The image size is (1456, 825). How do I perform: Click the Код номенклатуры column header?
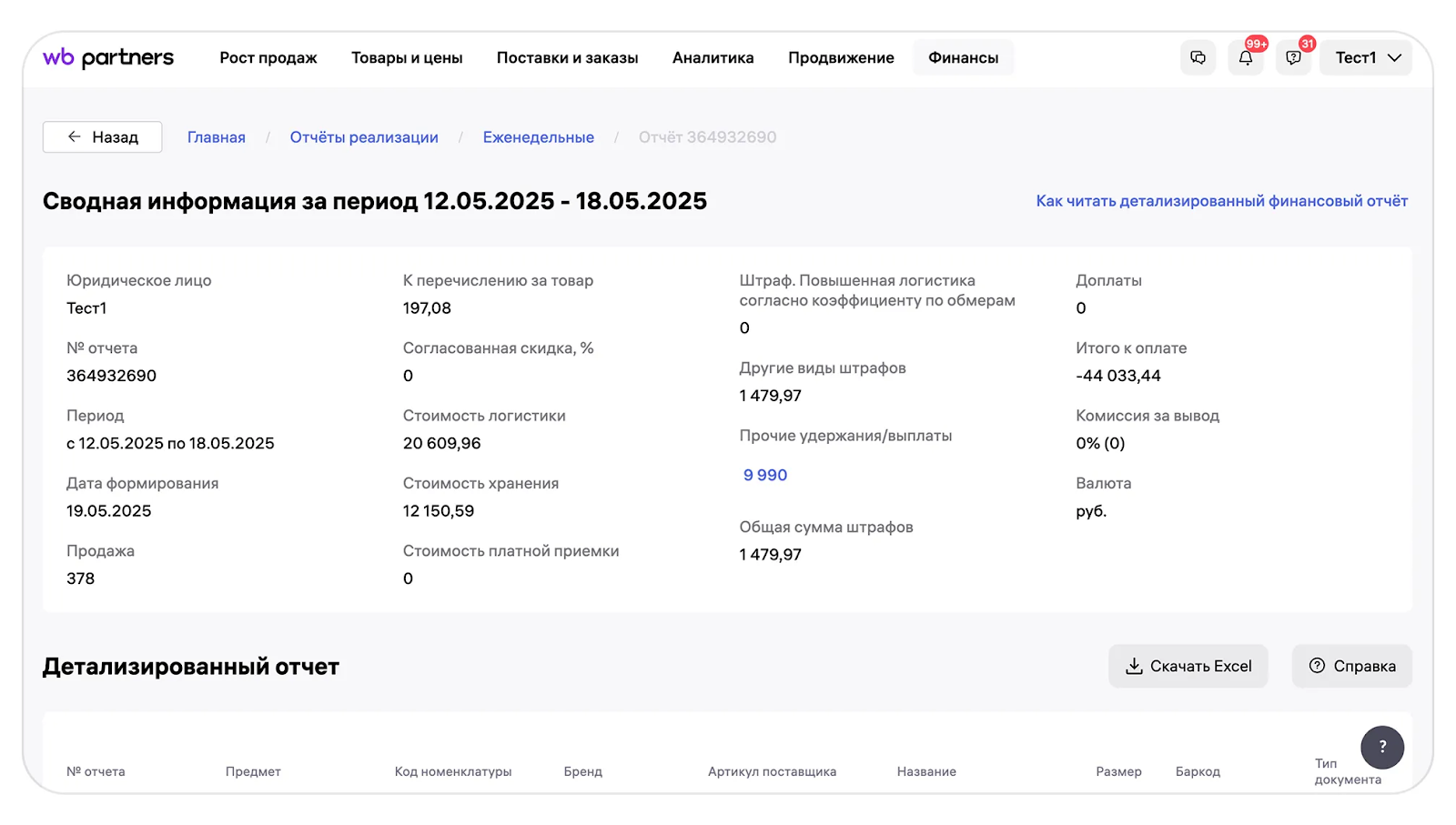click(453, 771)
